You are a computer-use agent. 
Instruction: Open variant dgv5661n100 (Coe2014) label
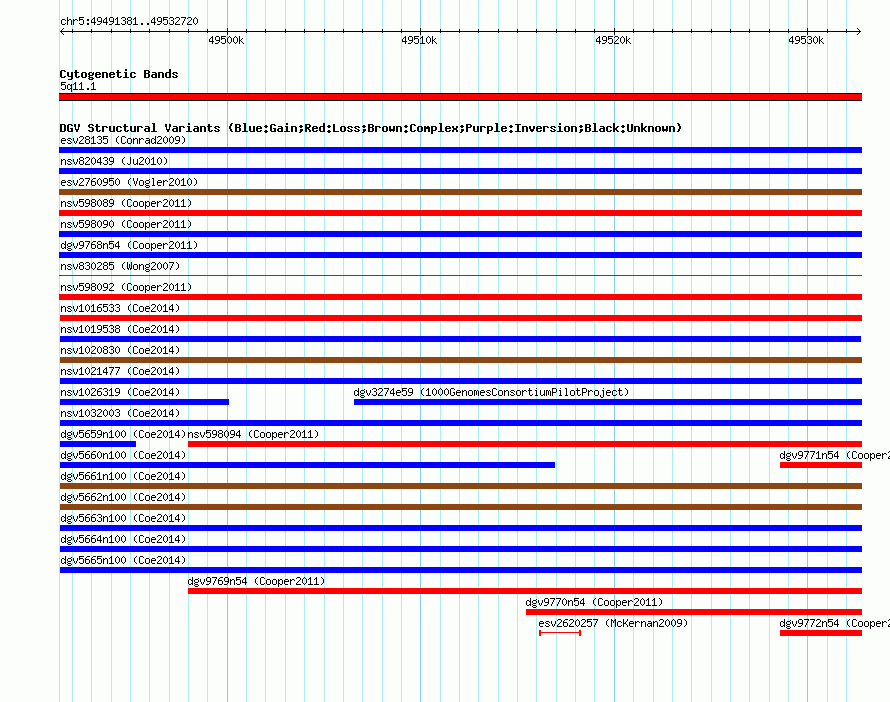coord(123,476)
